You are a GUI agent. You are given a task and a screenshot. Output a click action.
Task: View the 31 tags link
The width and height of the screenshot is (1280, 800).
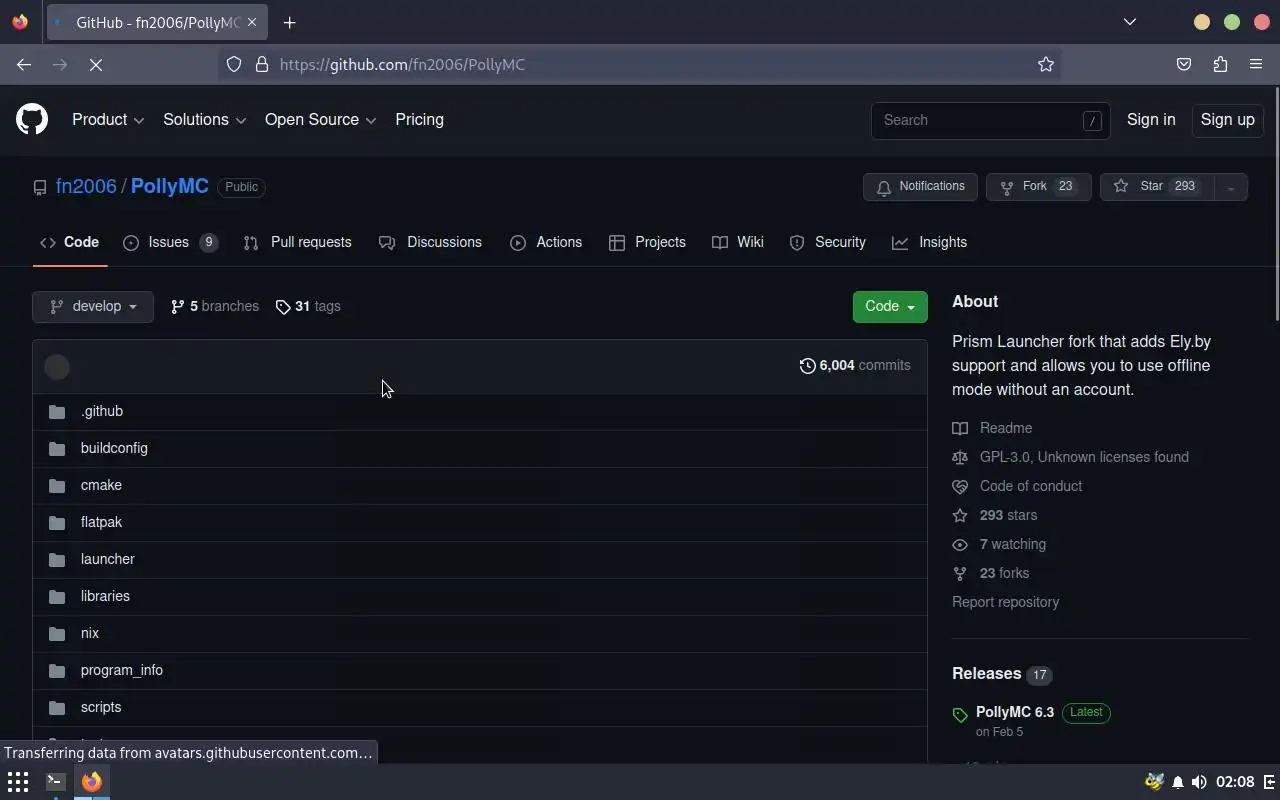coord(308,307)
